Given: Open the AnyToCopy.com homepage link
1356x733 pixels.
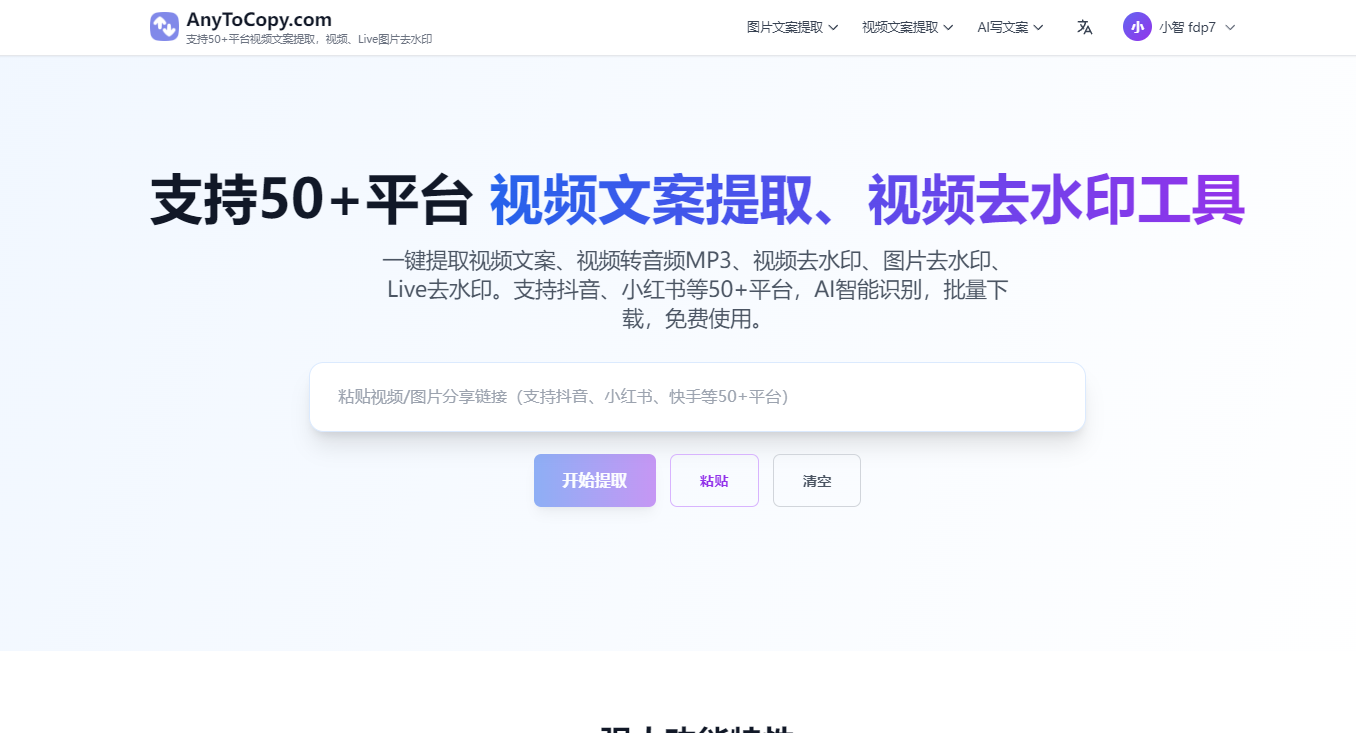Looking at the screenshot, I should (x=257, y=18).
